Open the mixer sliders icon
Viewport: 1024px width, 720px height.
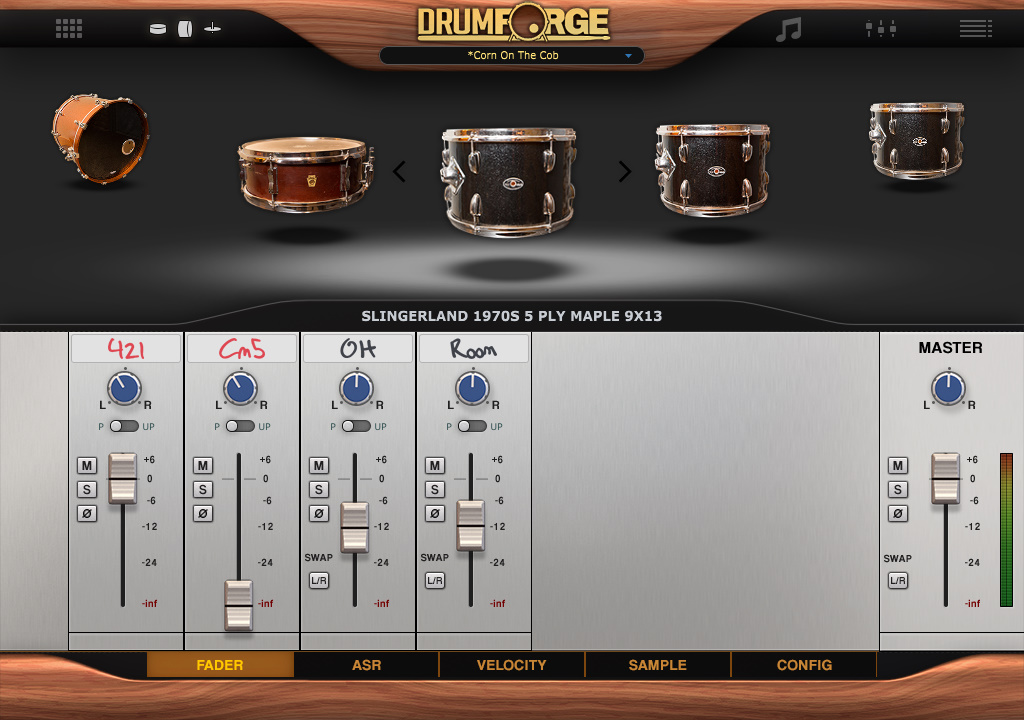880,29
